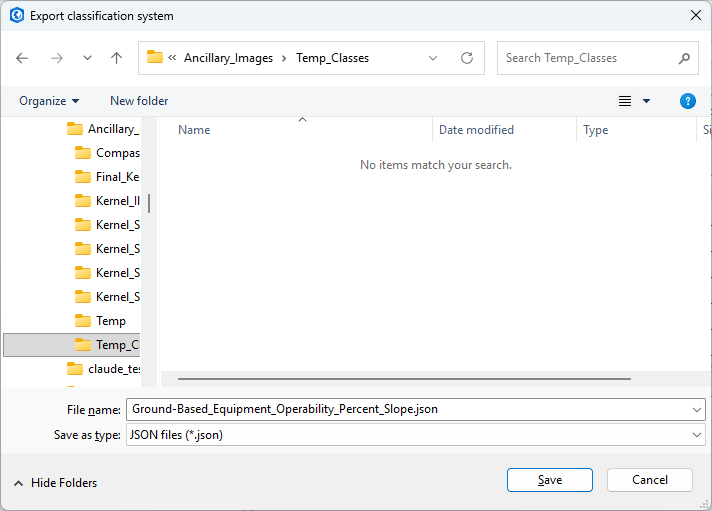
Task: Click the horizontal scrollbar in the file list
Action: click(x=404, y=378)
